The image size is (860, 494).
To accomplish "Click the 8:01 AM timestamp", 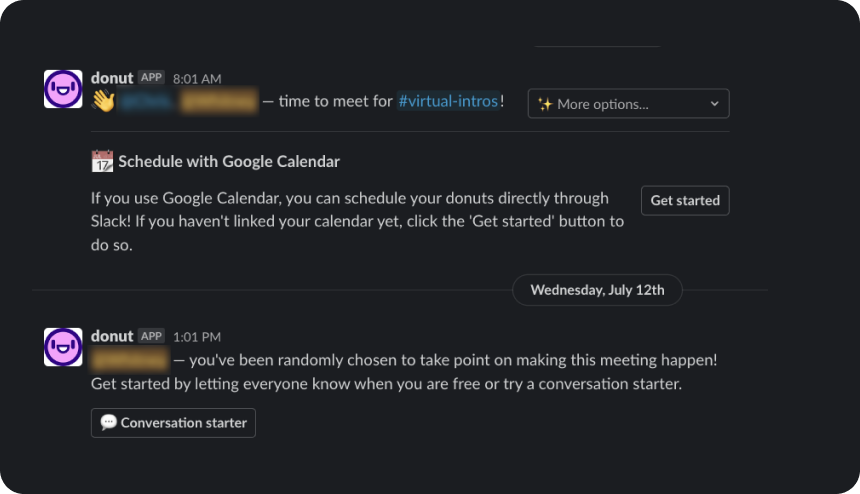I will 197,79.
